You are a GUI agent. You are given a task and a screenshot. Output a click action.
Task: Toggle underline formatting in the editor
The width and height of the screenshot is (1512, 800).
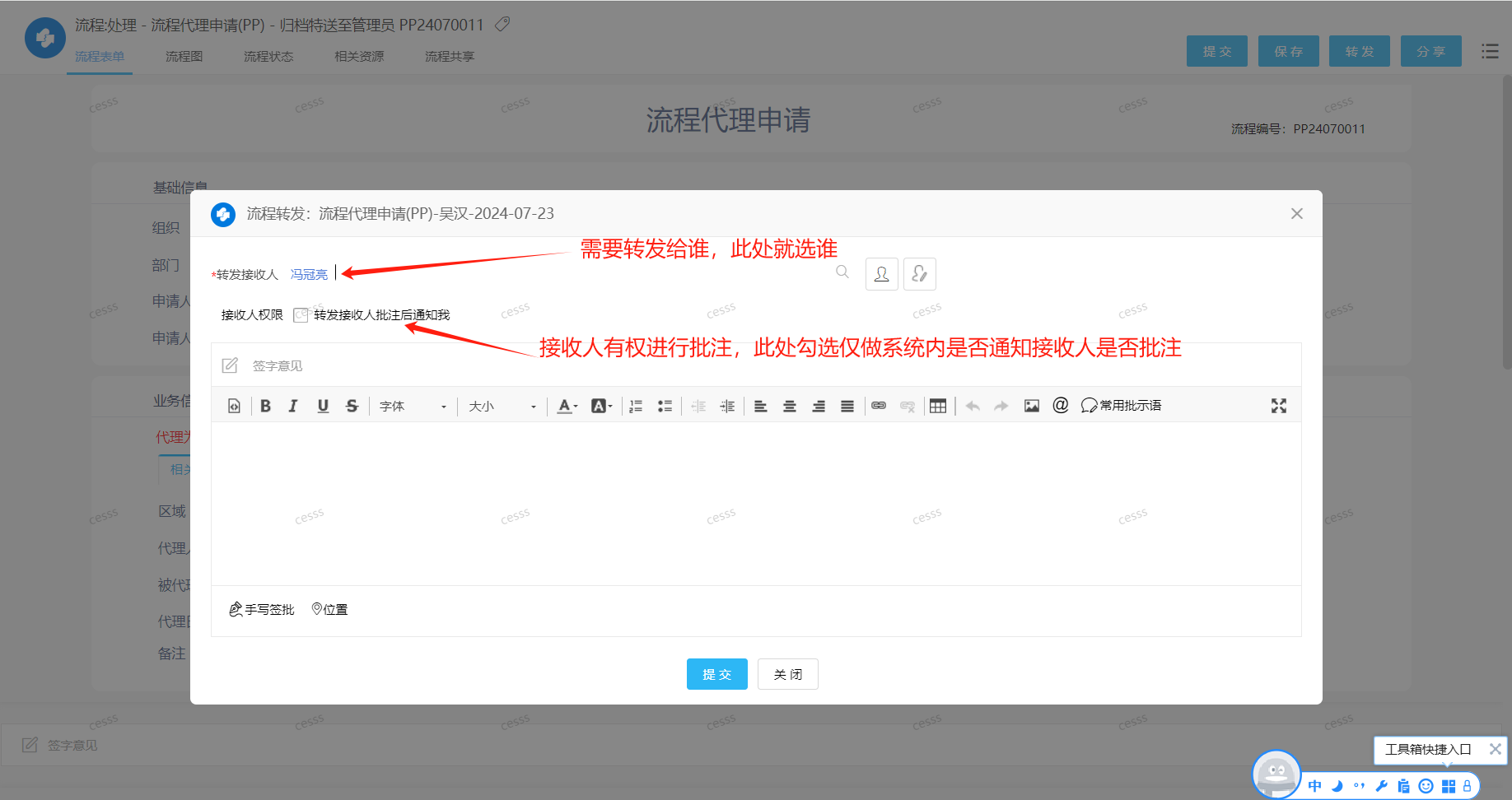[323, 406]
